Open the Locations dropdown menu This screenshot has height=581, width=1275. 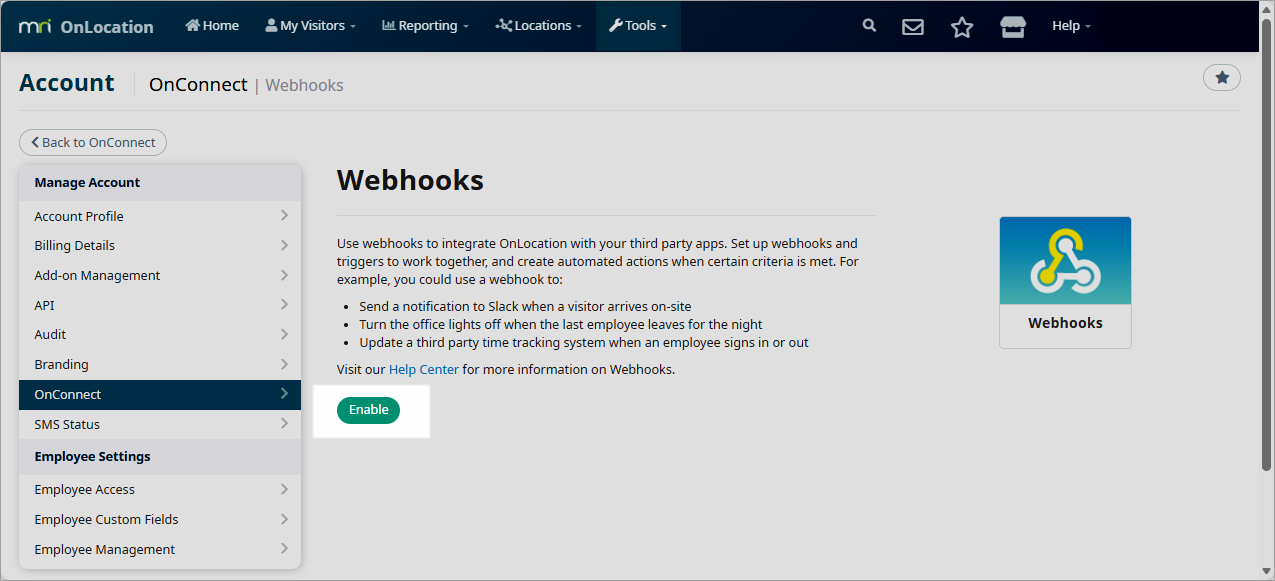(538, 26)
